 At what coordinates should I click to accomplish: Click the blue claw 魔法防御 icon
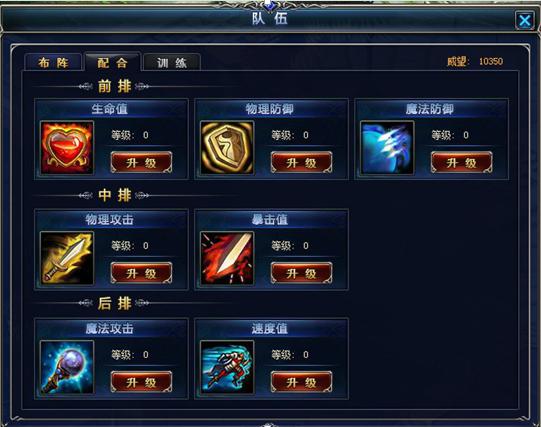click(387, 147)
